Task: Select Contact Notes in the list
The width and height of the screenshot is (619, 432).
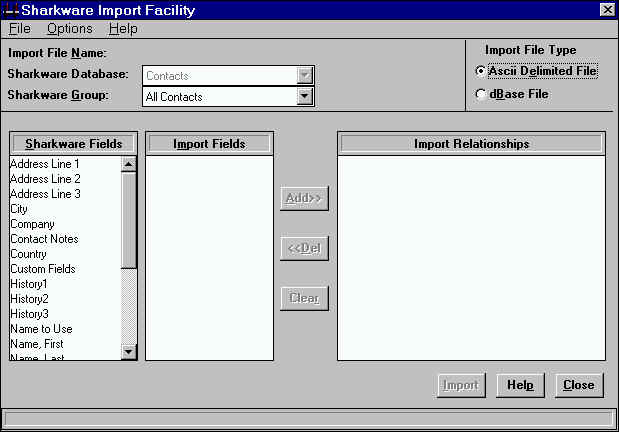Action: 66,239
